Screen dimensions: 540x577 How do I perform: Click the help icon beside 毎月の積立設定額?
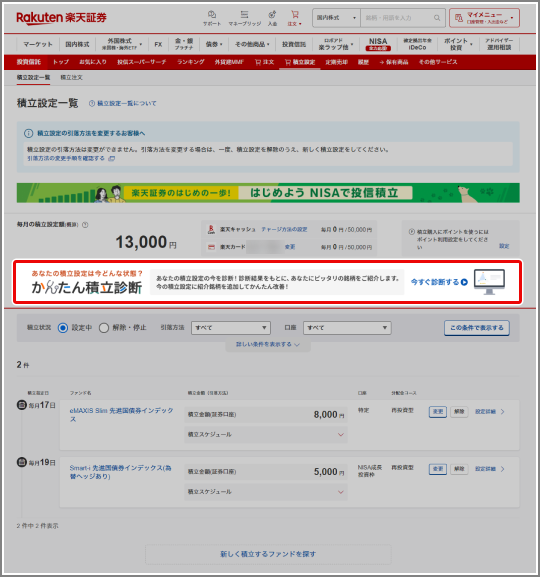[x=85, y=224]
